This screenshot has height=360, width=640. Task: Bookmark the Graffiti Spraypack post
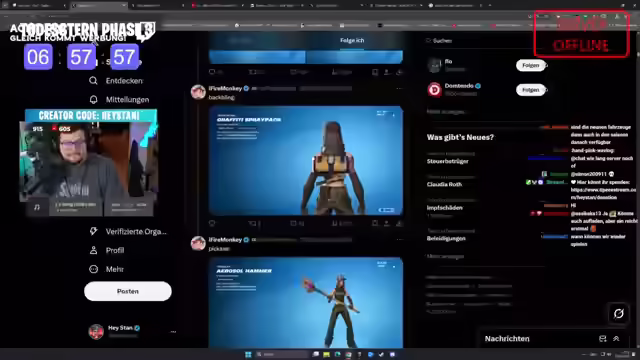click(x=375, y=223)
